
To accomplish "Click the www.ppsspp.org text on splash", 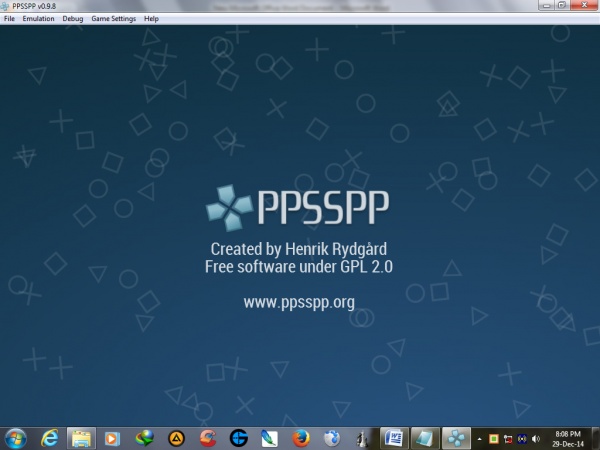I will [299, 302].
